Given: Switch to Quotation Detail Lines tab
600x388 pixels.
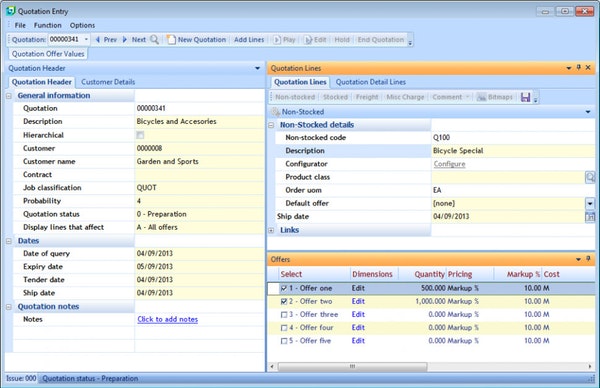Looking at the screenshot, I should pos(370,82).
